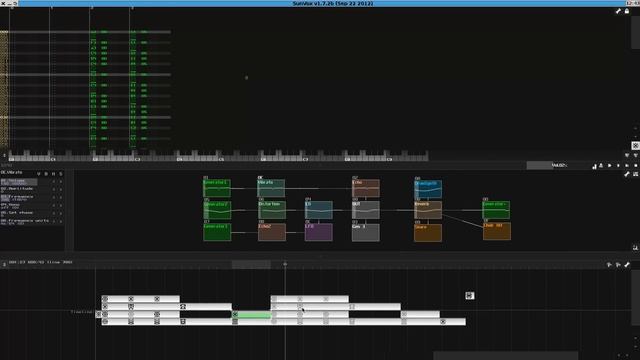Toggle Mute (M) for Vibrato module
The width and height of the screenshot is (640, 360).
click(x=53, y=174)
